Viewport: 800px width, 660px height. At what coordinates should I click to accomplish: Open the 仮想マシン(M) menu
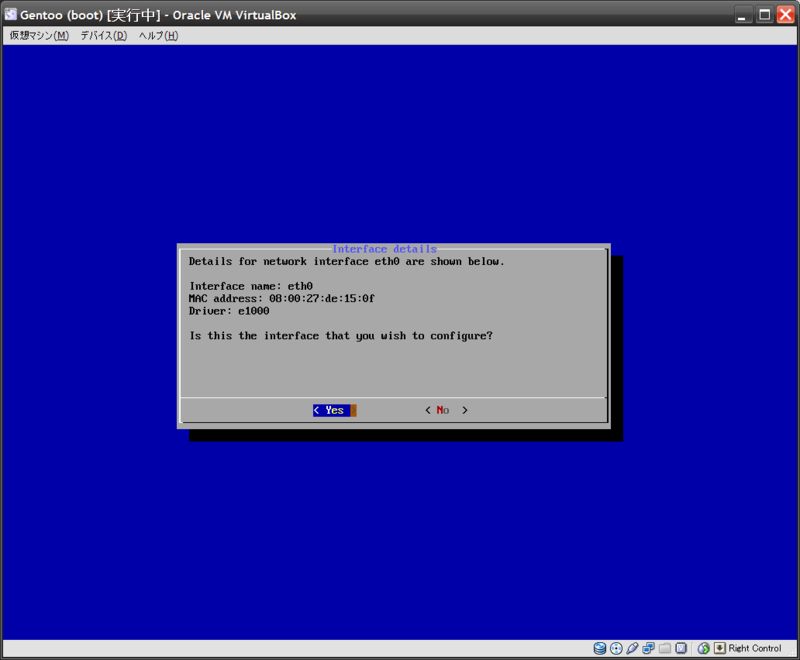[39, 36]
